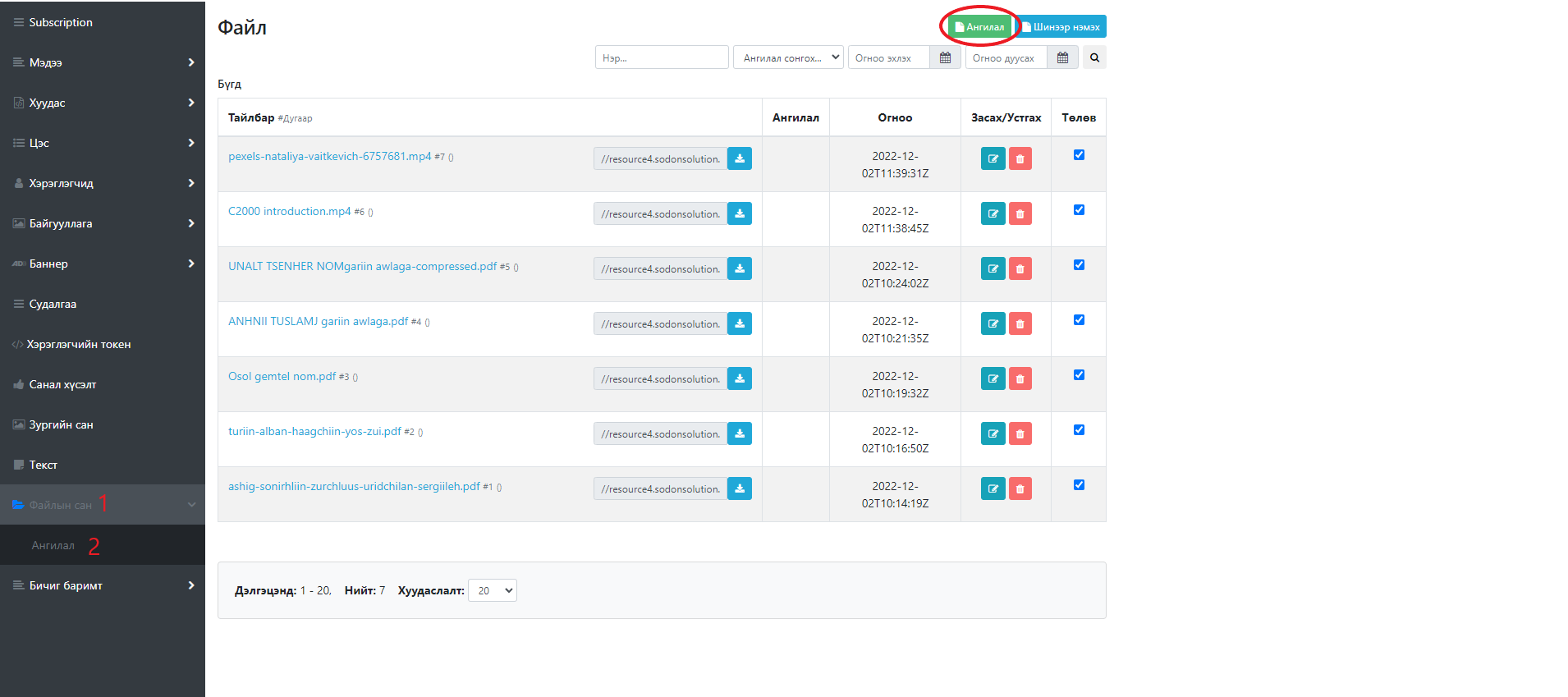
Task: Uncheck status checkbox for pexels-nataliya video
Action: (x=1079, y=155)
